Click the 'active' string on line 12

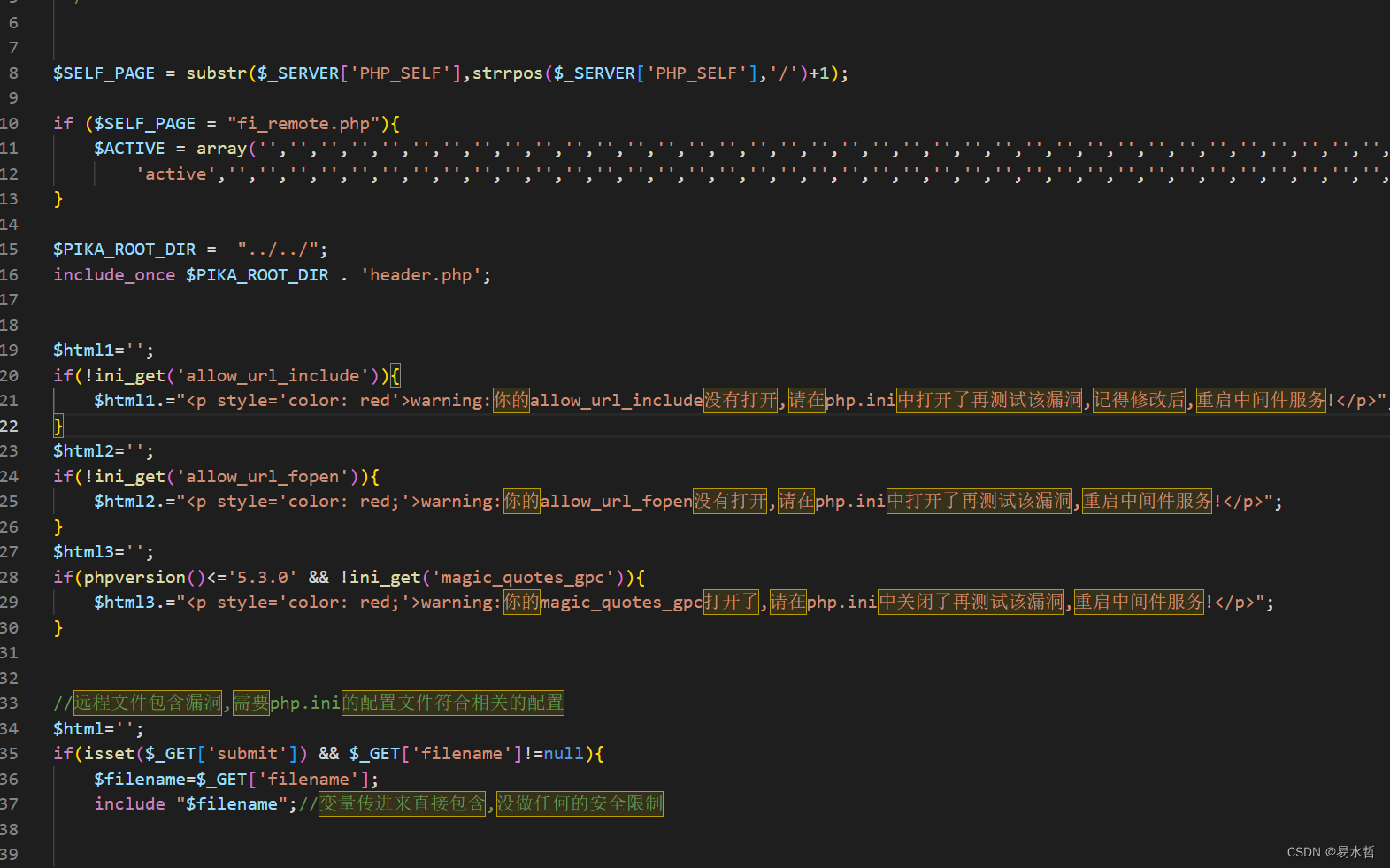176,174
